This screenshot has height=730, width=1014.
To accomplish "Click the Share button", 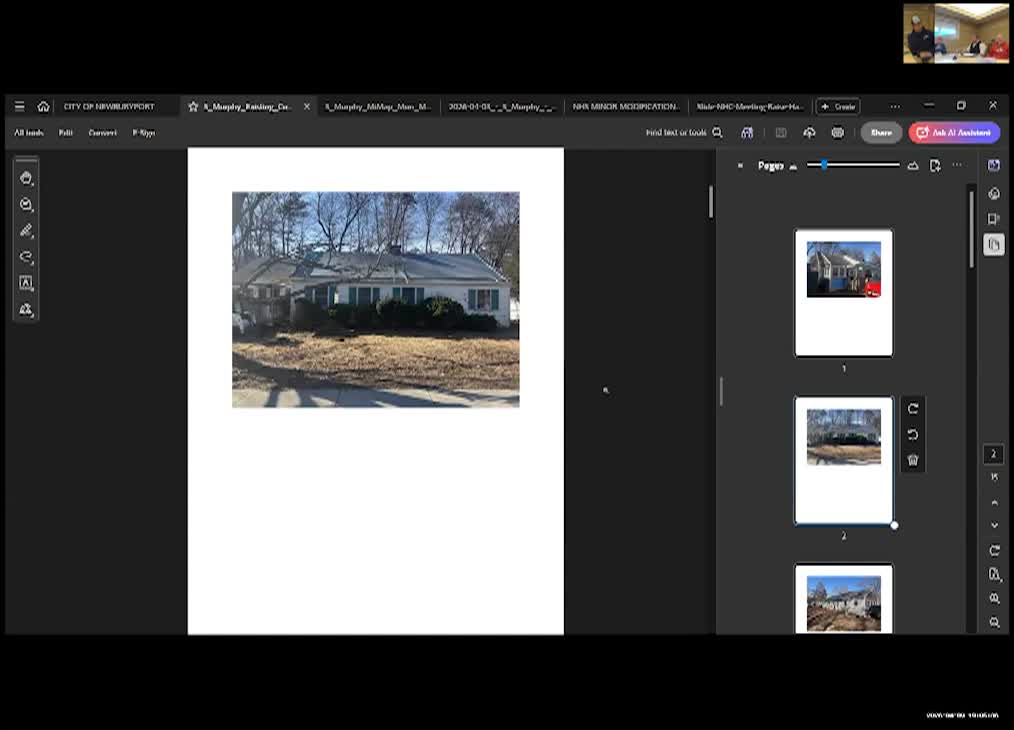I will click(880, 133).
